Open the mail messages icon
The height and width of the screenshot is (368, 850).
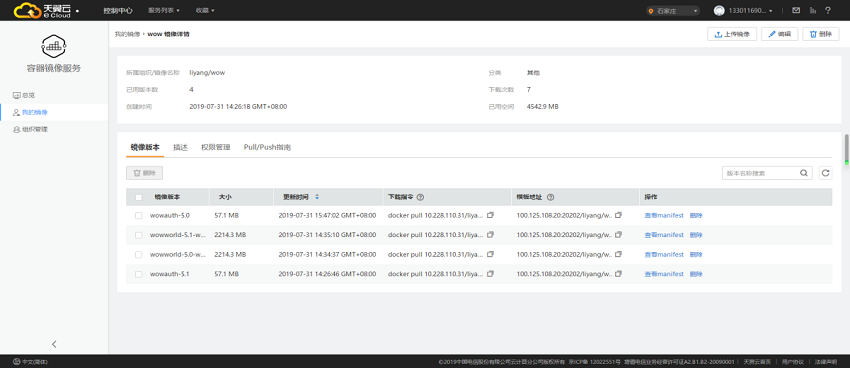coord(796,10)
